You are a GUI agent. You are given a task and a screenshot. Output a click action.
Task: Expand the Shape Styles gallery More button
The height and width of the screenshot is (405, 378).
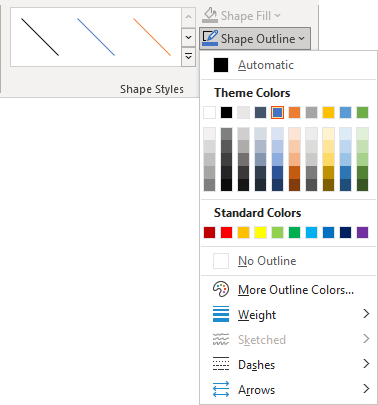point(188,56)
